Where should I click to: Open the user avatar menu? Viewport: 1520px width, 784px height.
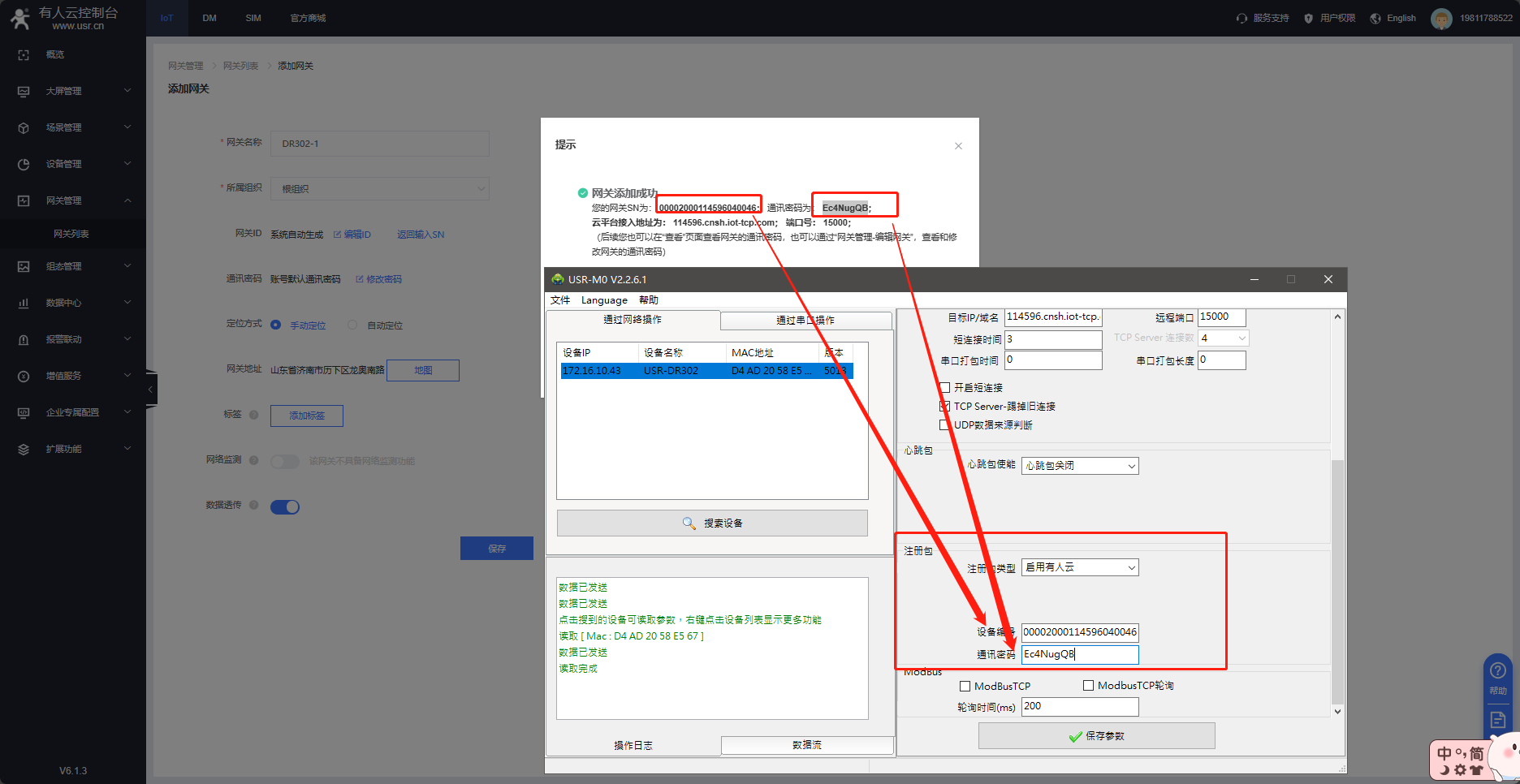1441,19
